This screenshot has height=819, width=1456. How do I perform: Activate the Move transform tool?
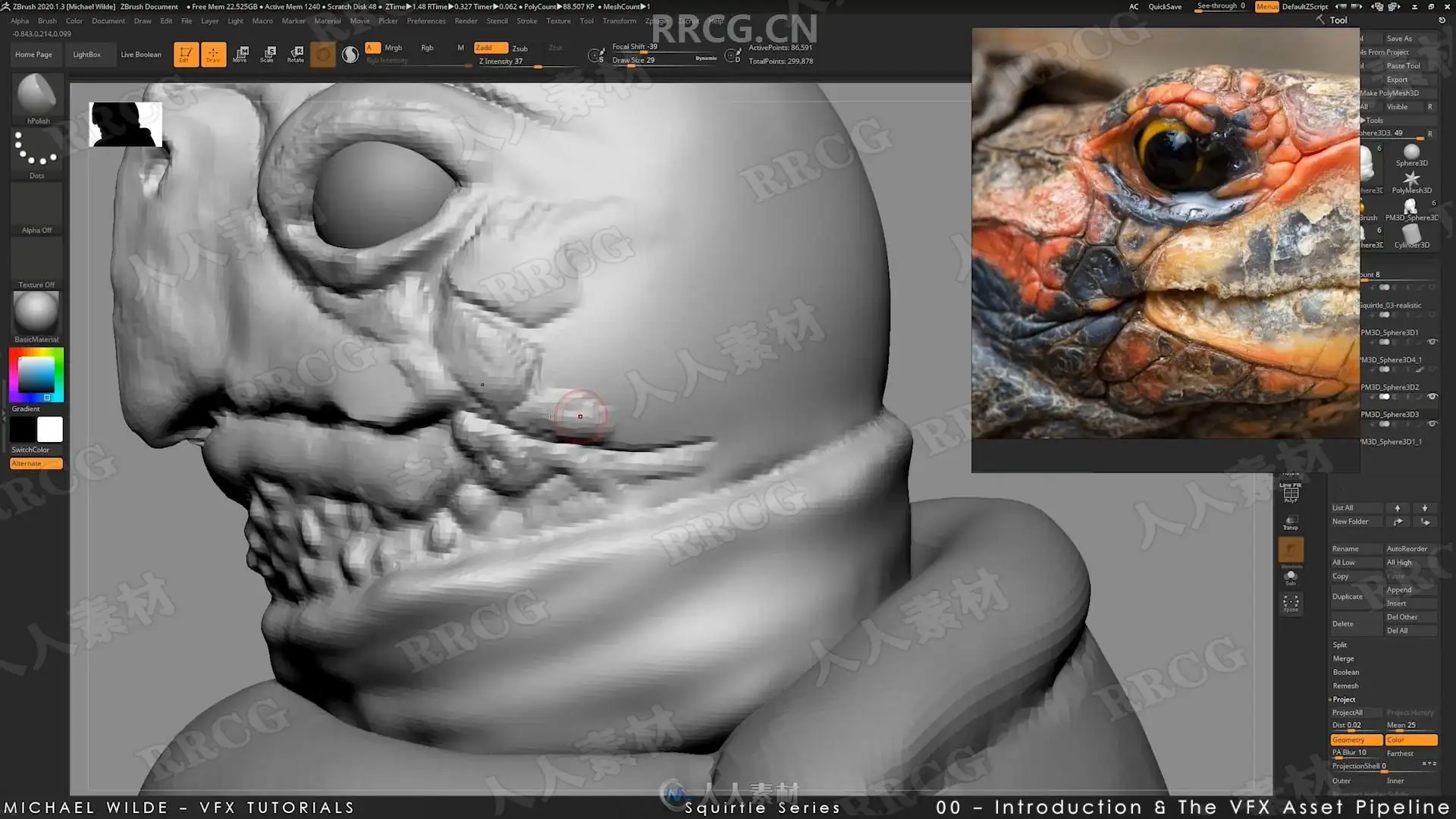pos(240,54)
